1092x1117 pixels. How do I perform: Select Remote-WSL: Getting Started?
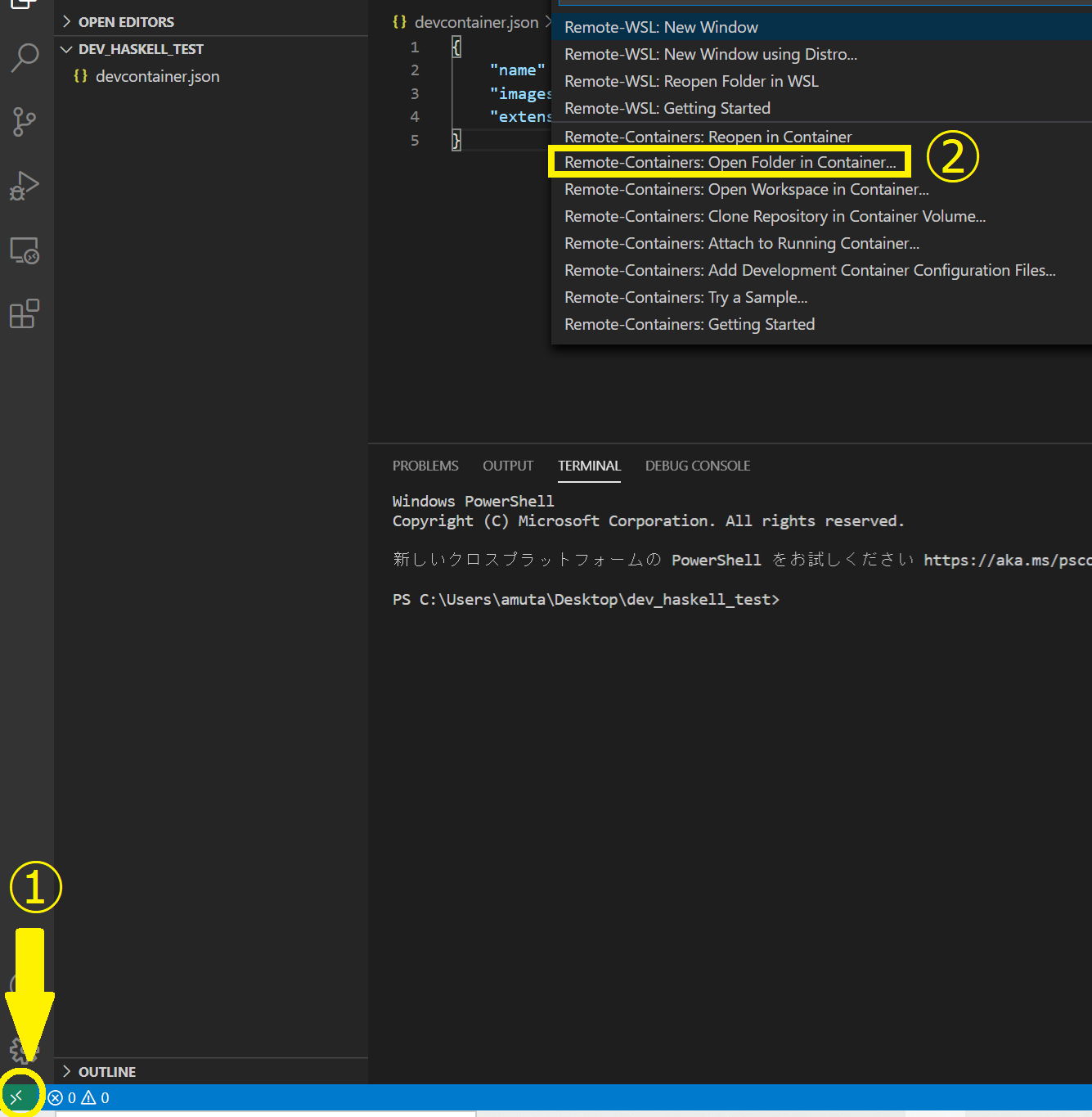[x=821, y=108]
